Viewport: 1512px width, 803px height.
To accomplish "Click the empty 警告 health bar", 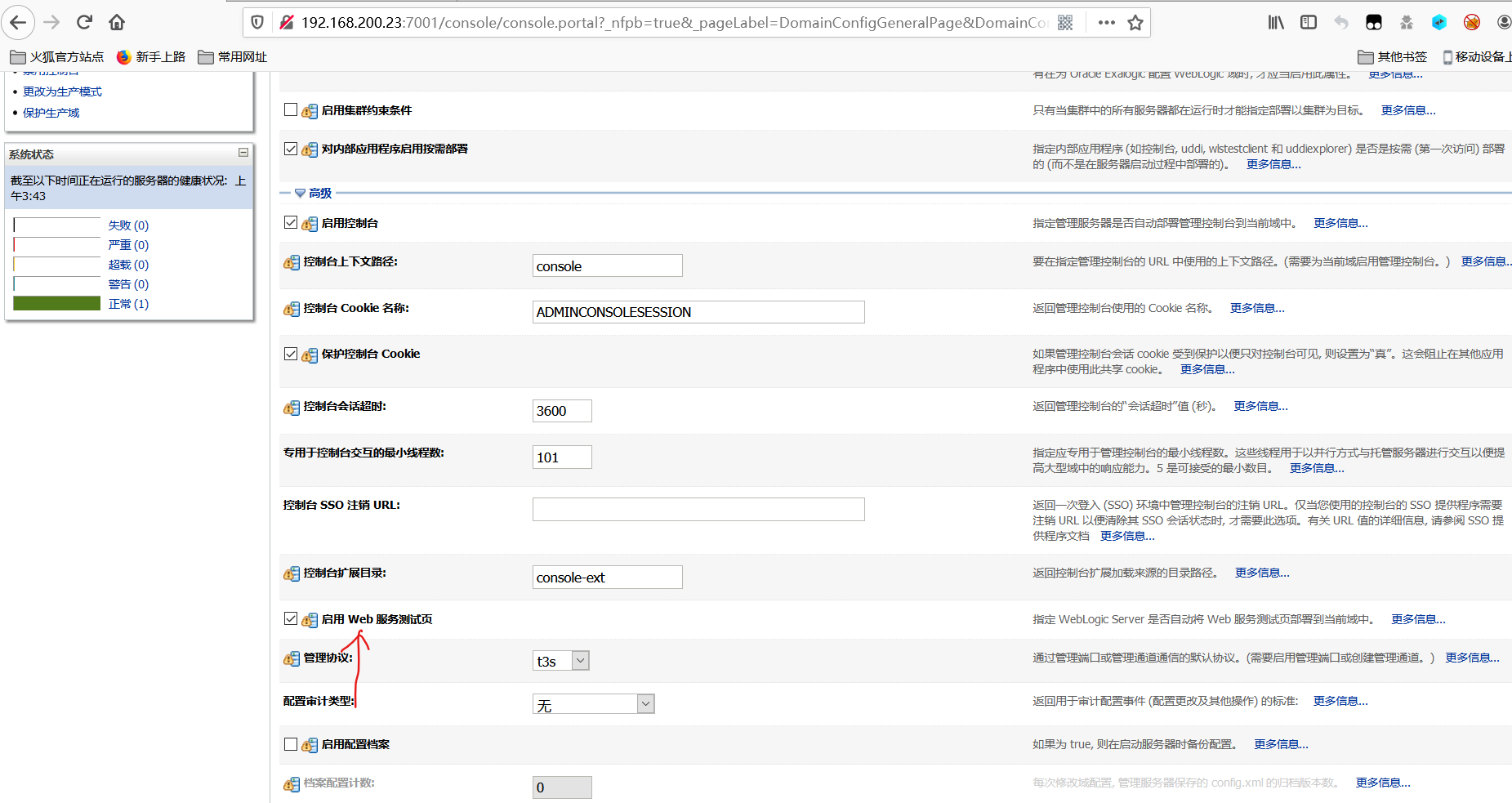I will [57, 283].
